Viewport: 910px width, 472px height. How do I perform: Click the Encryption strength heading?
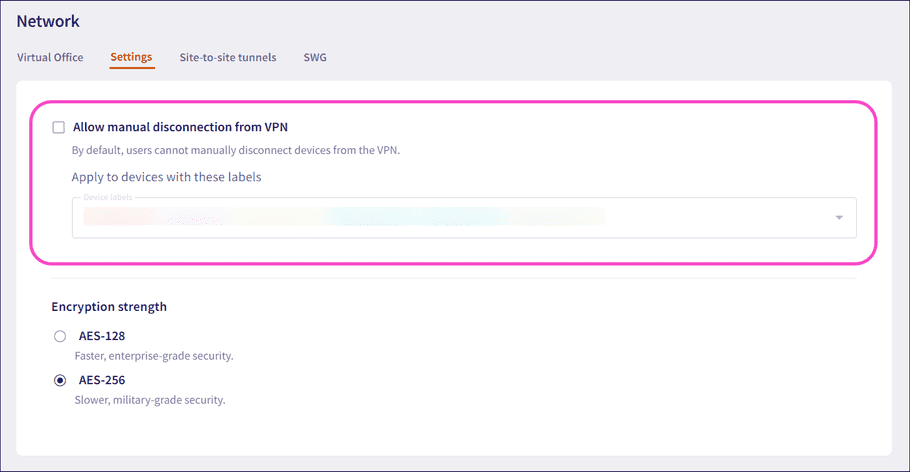coord(109,307)
